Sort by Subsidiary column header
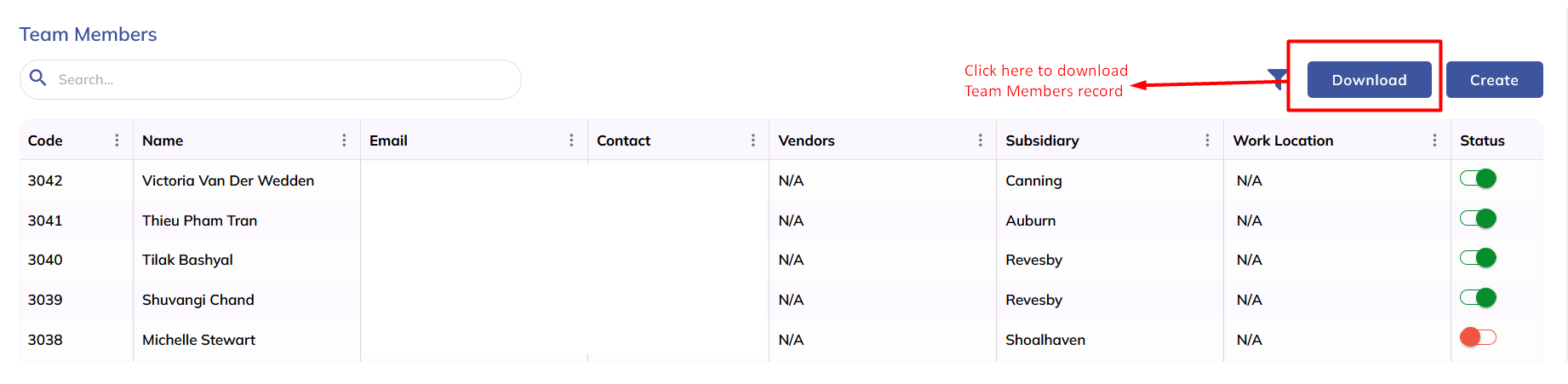This screenshot has width=1568, height=384. tap(1042, 140)
